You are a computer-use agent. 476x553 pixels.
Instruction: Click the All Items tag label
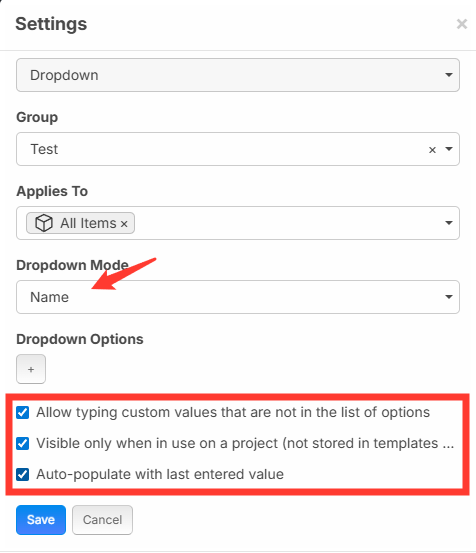click(88, 223)
